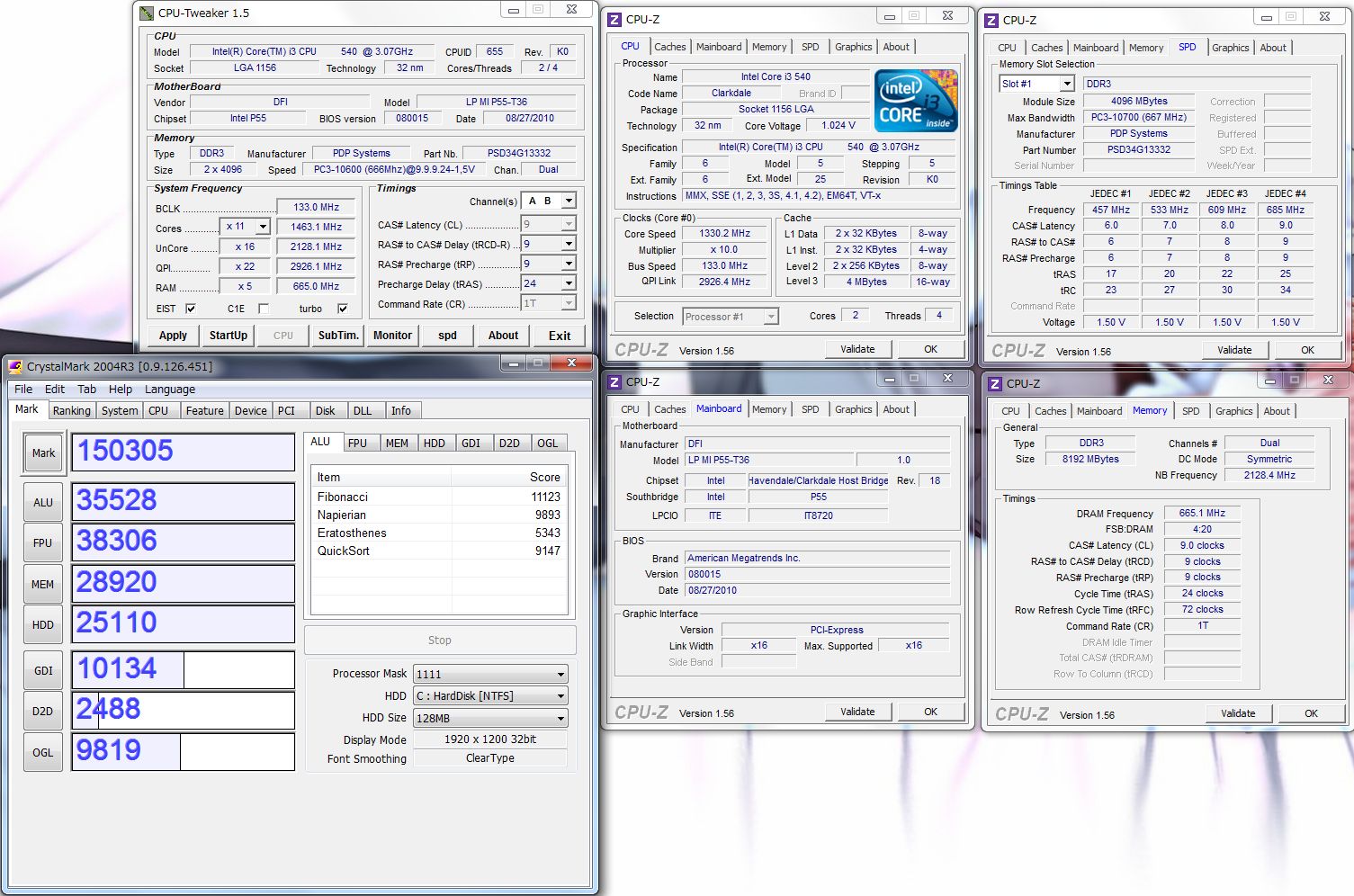Click the Z icon of the CPU-Z Mainboard window
Image resolution: width=1354 pixels, height=896 pixels.
(614, 382)
